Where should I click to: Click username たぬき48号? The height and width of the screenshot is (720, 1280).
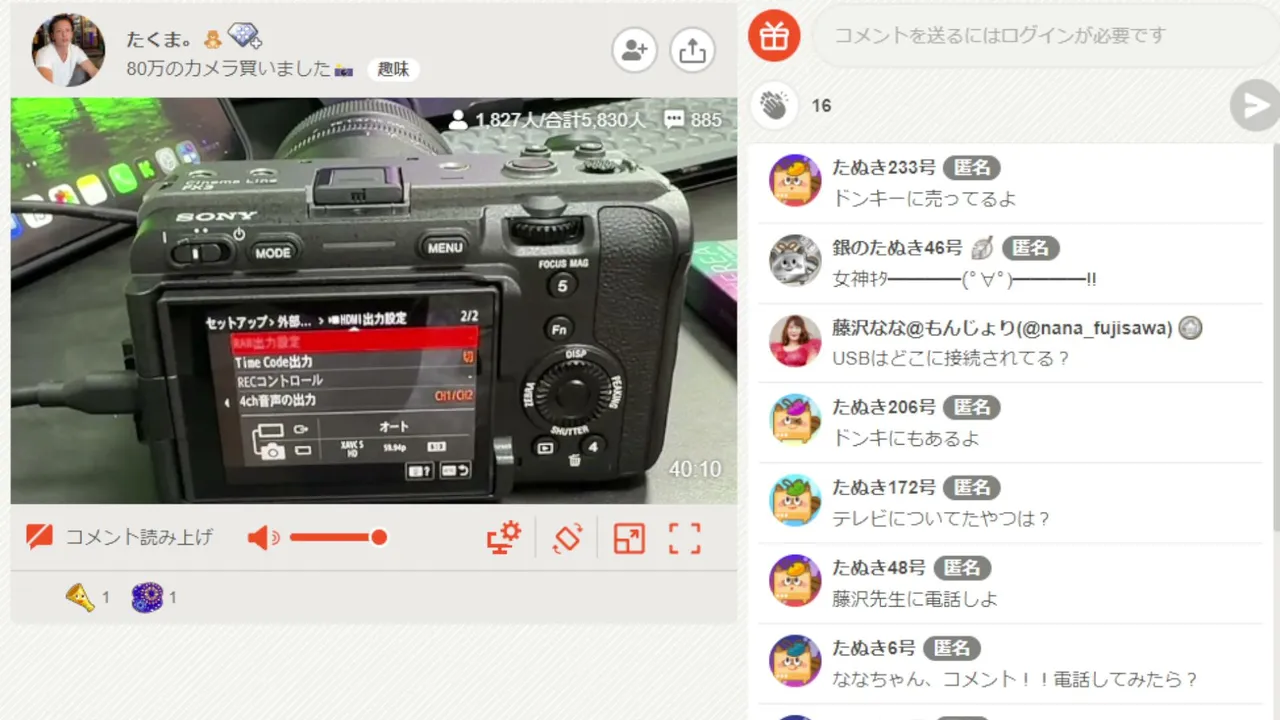tap(879, 568)
